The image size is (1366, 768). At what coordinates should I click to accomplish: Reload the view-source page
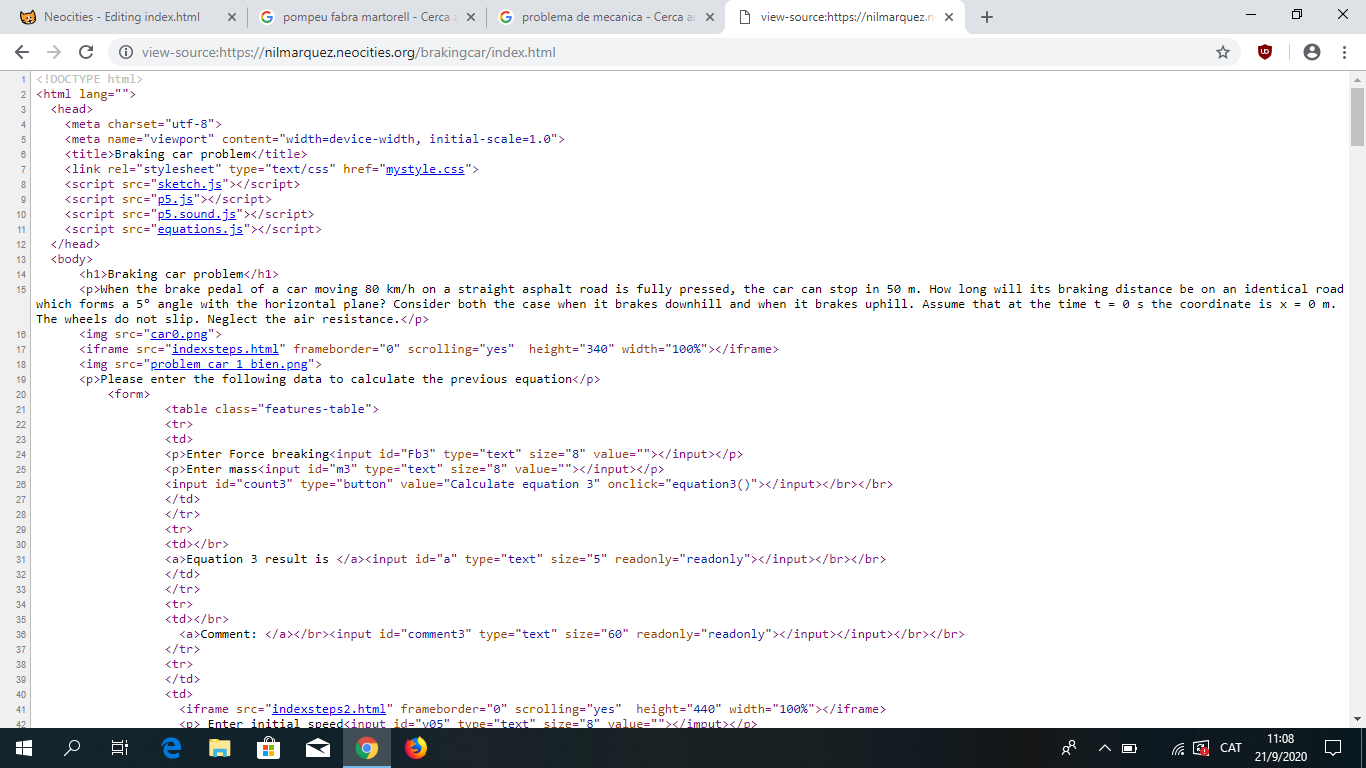click(86, 52)
